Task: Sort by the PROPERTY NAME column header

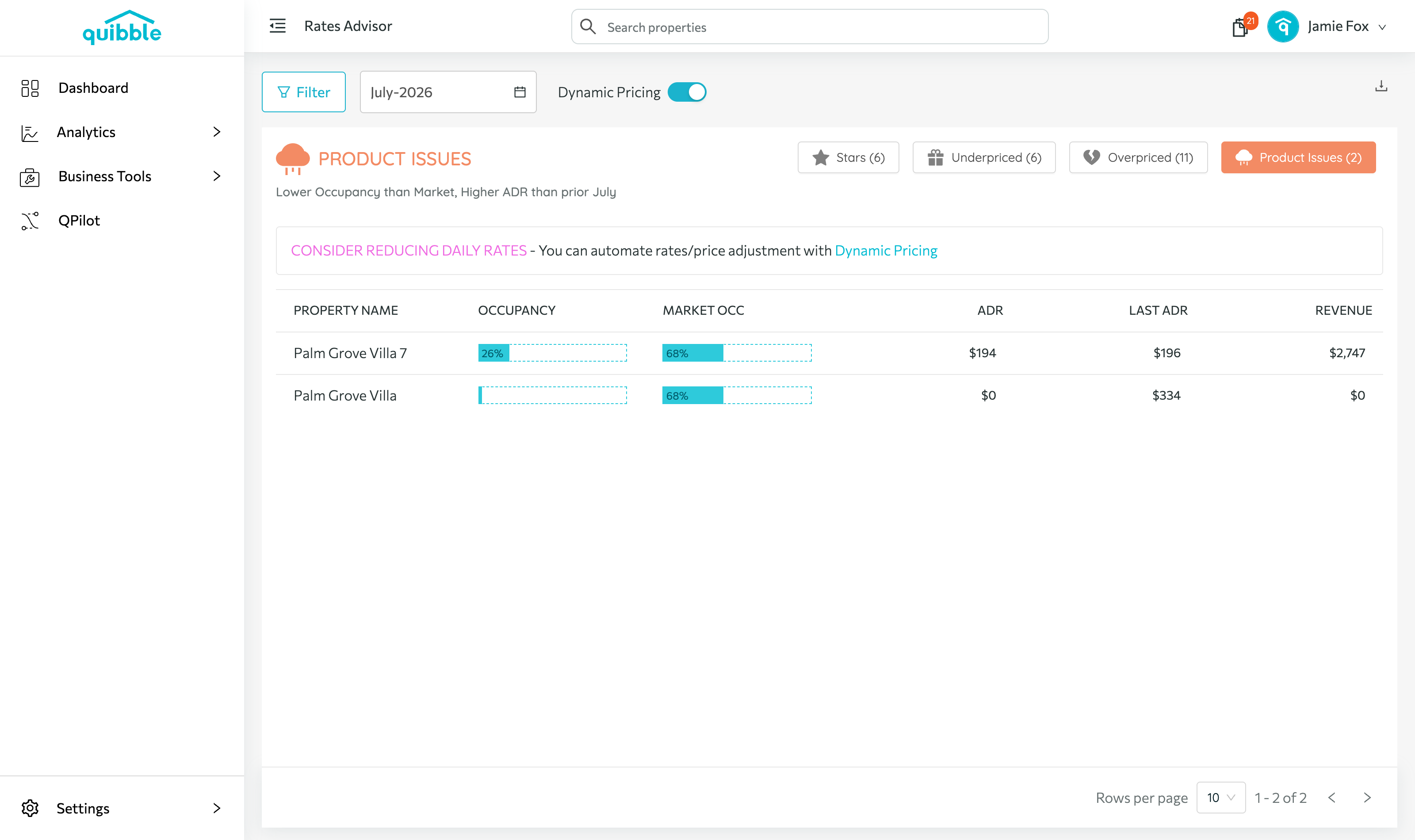Action: (345, 310)
